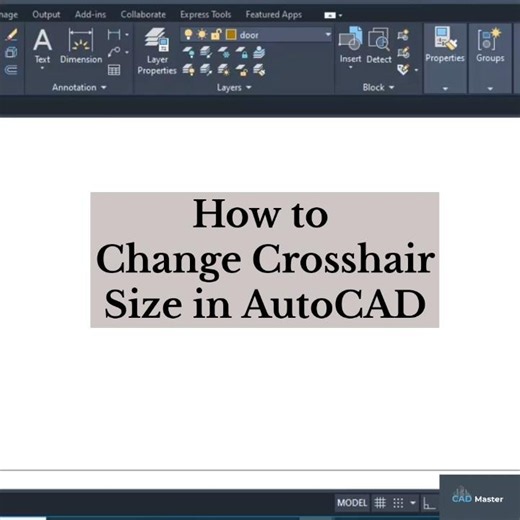Toggle door layer sun freeze state
The height and width of the screenshot is (520, 520).
click(202, 34)
